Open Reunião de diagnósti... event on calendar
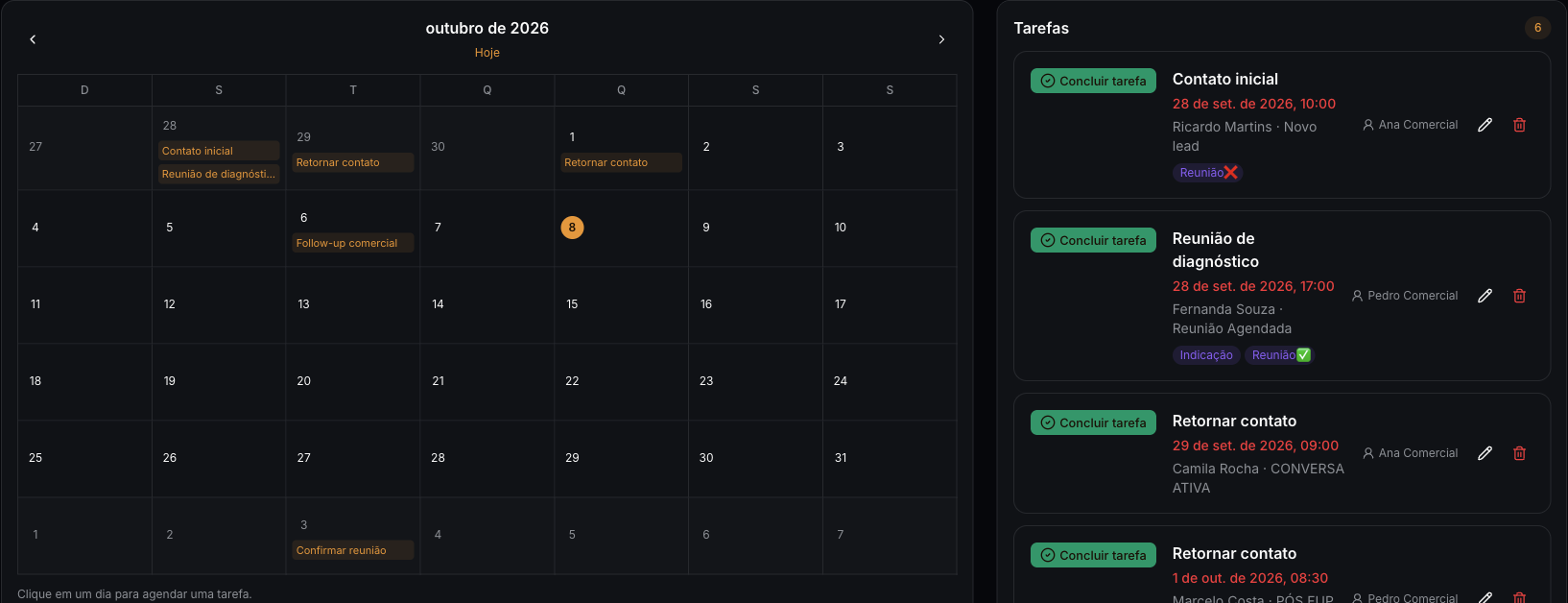The height and width of the screenshot is (603, 1568). [x=219, y=174]
